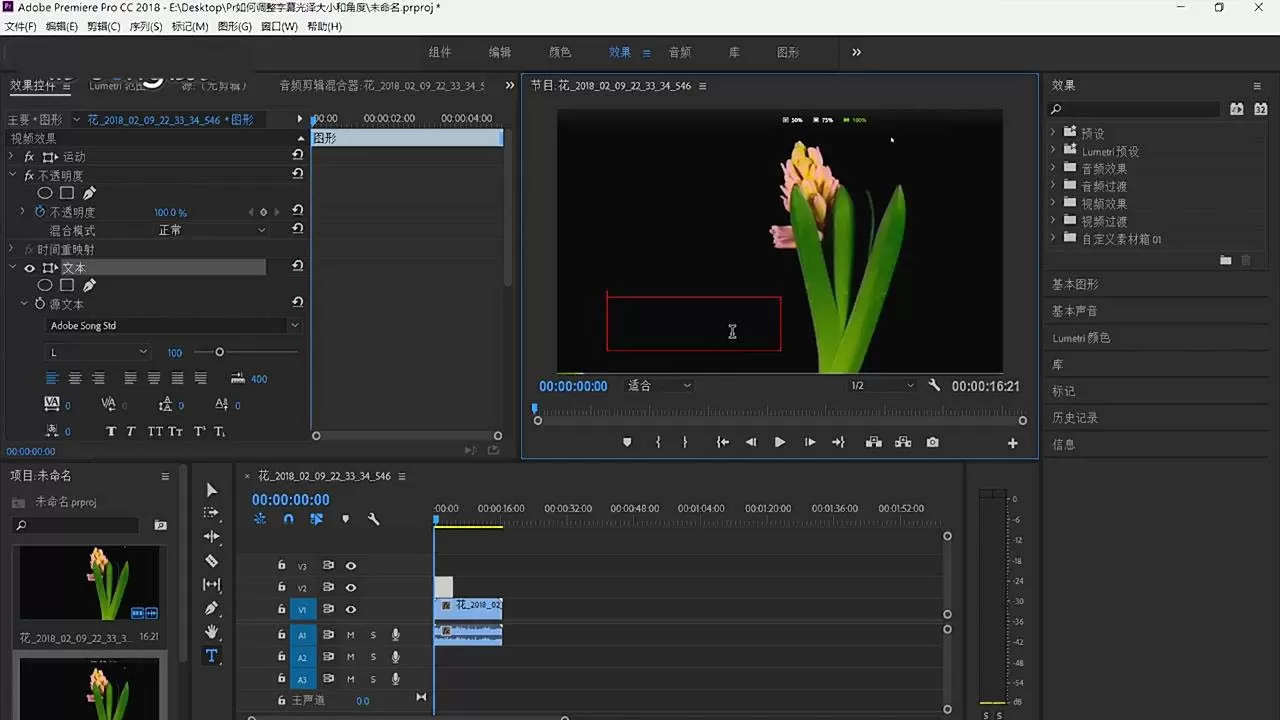The width and height of the screenshot is (1280, 720).
Task: Switch to the 编辑 workspace tab
Action: coord(500,52)
